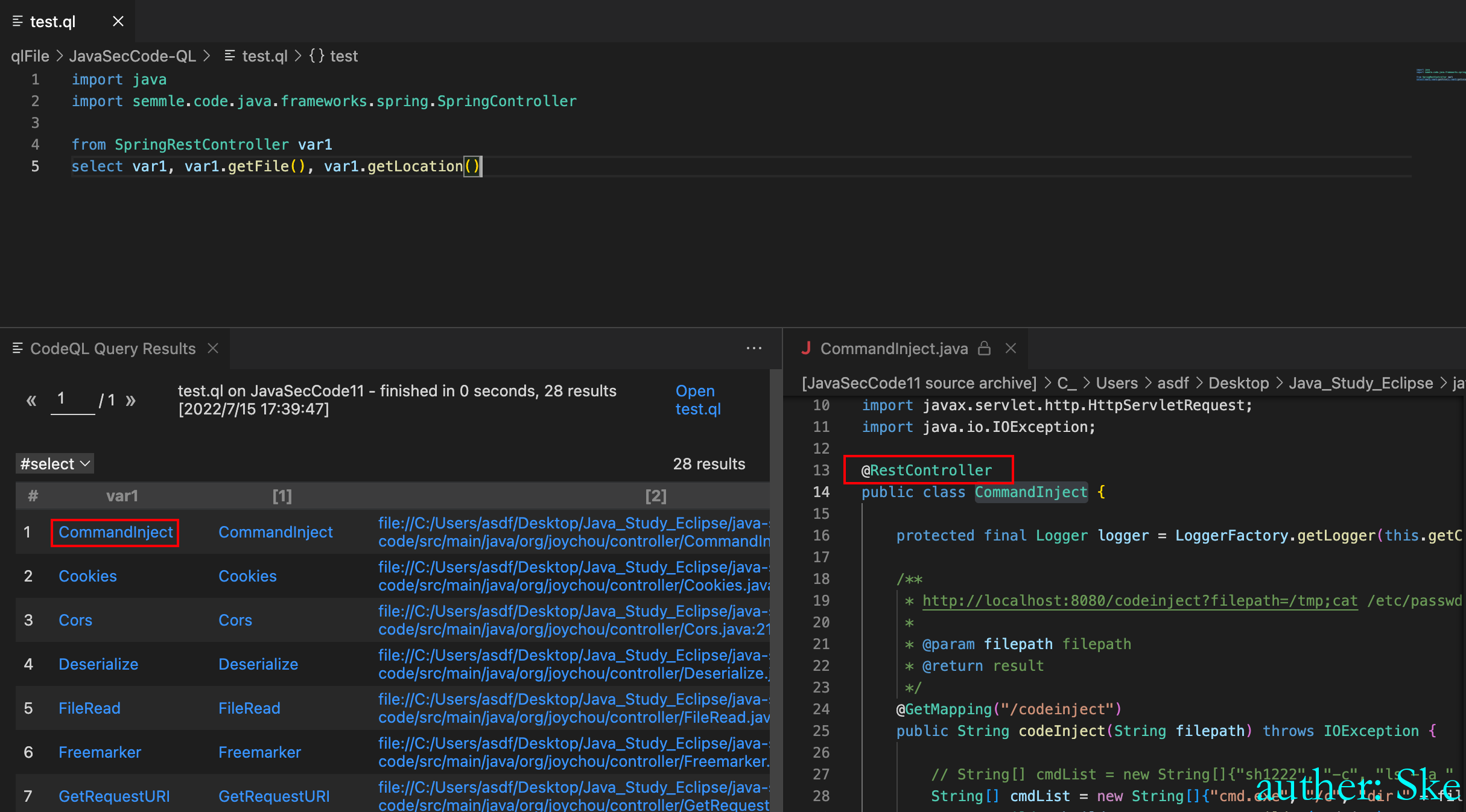The height and width of the screenshot is (812, 1466).
Task: Click the read-only lock icon on CommandInject.java
Action: pyautogui.click(x=984, y=348)
